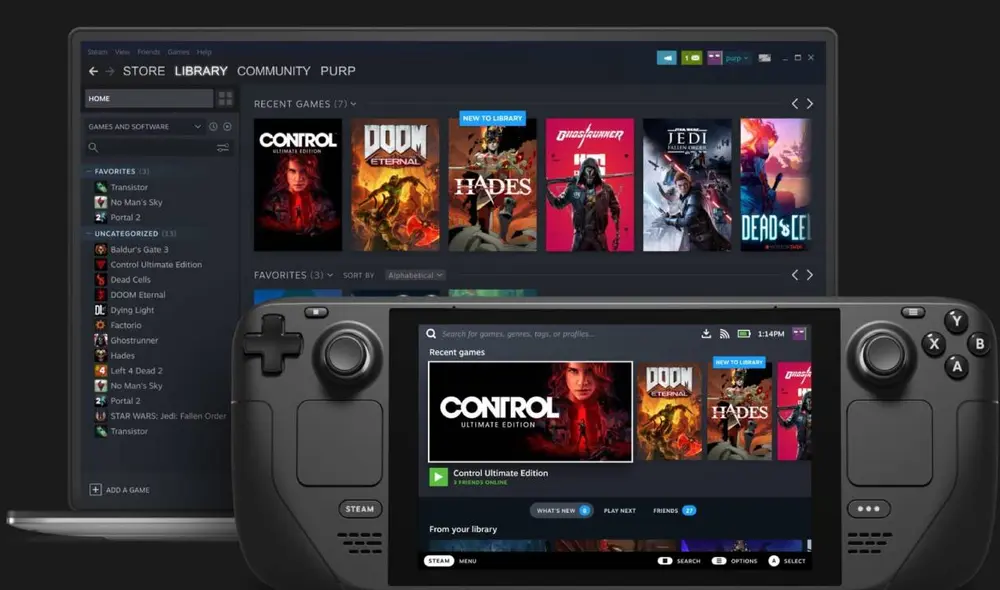Change the Alphabetical sort order dropdown
The width and height of the screenshot is (1000, 590).
[x=414, y=275]
